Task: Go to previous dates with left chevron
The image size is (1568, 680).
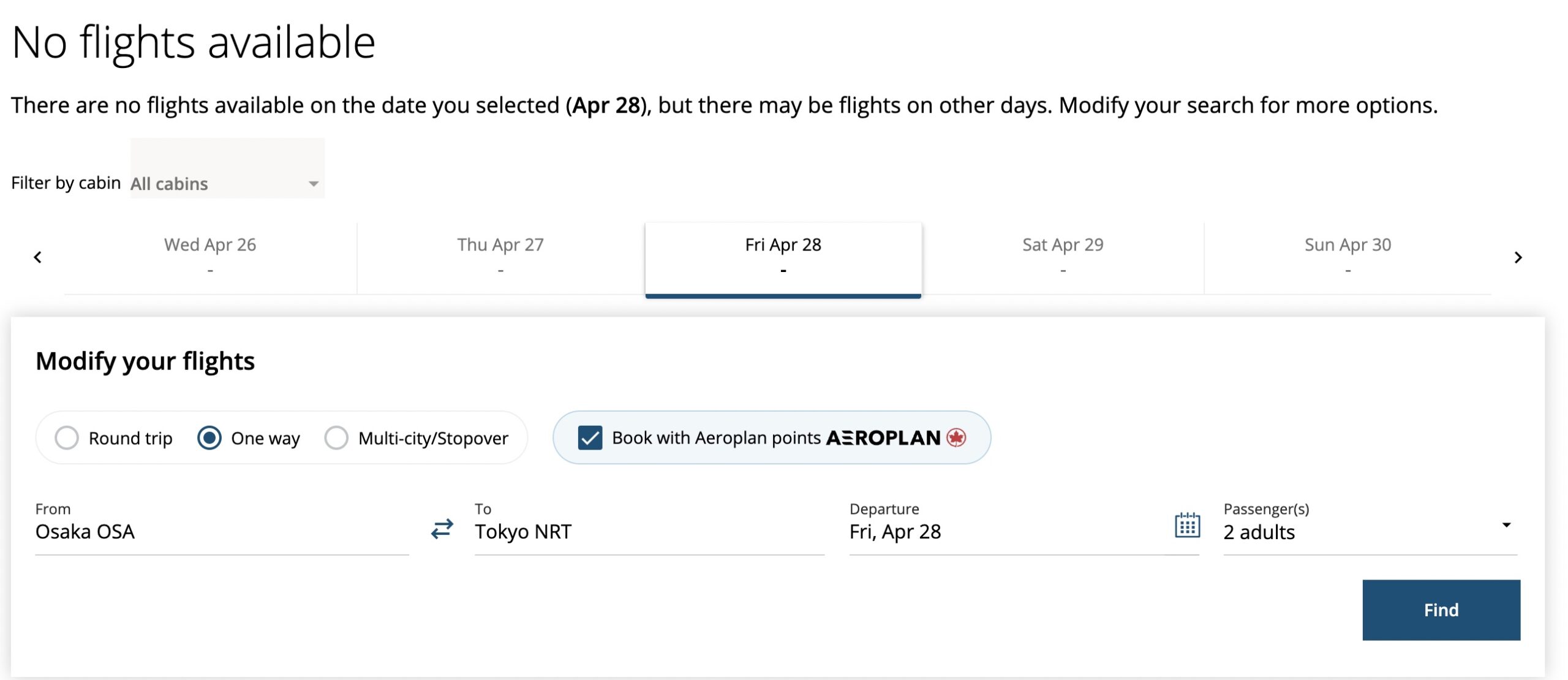Action: [x=38, y=257]
